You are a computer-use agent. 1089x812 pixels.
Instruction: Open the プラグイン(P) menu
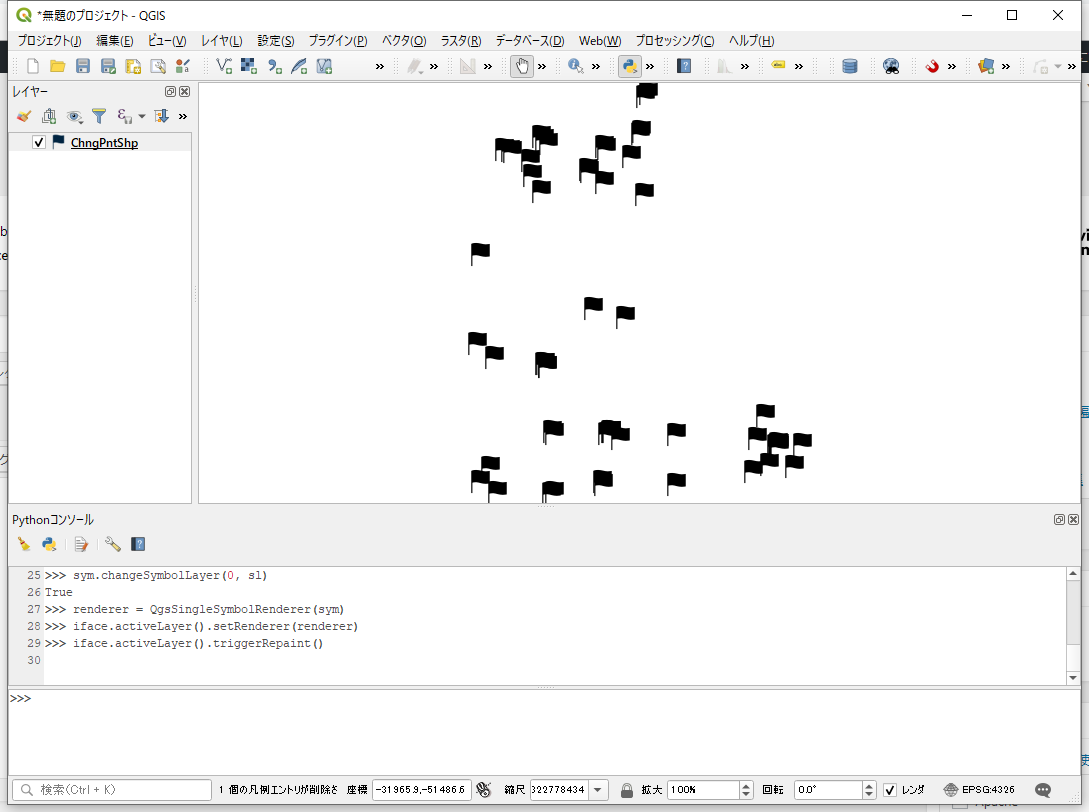tap(337, 41)
